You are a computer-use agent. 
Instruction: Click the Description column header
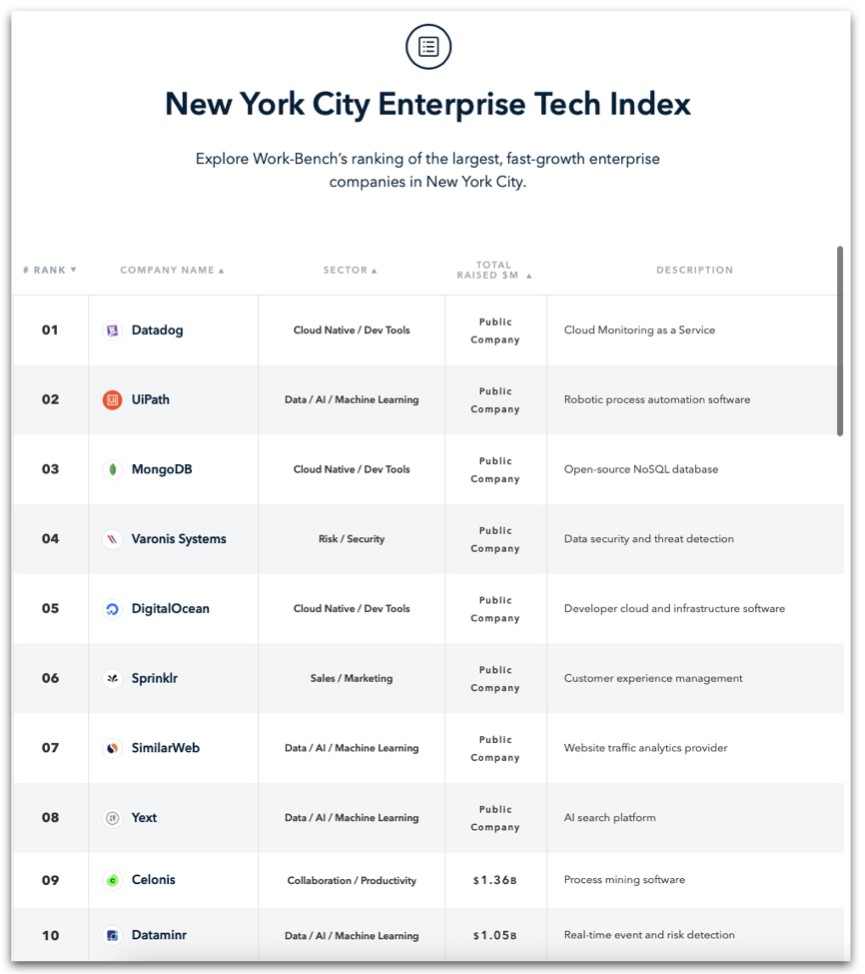click(x=695, y=270)
